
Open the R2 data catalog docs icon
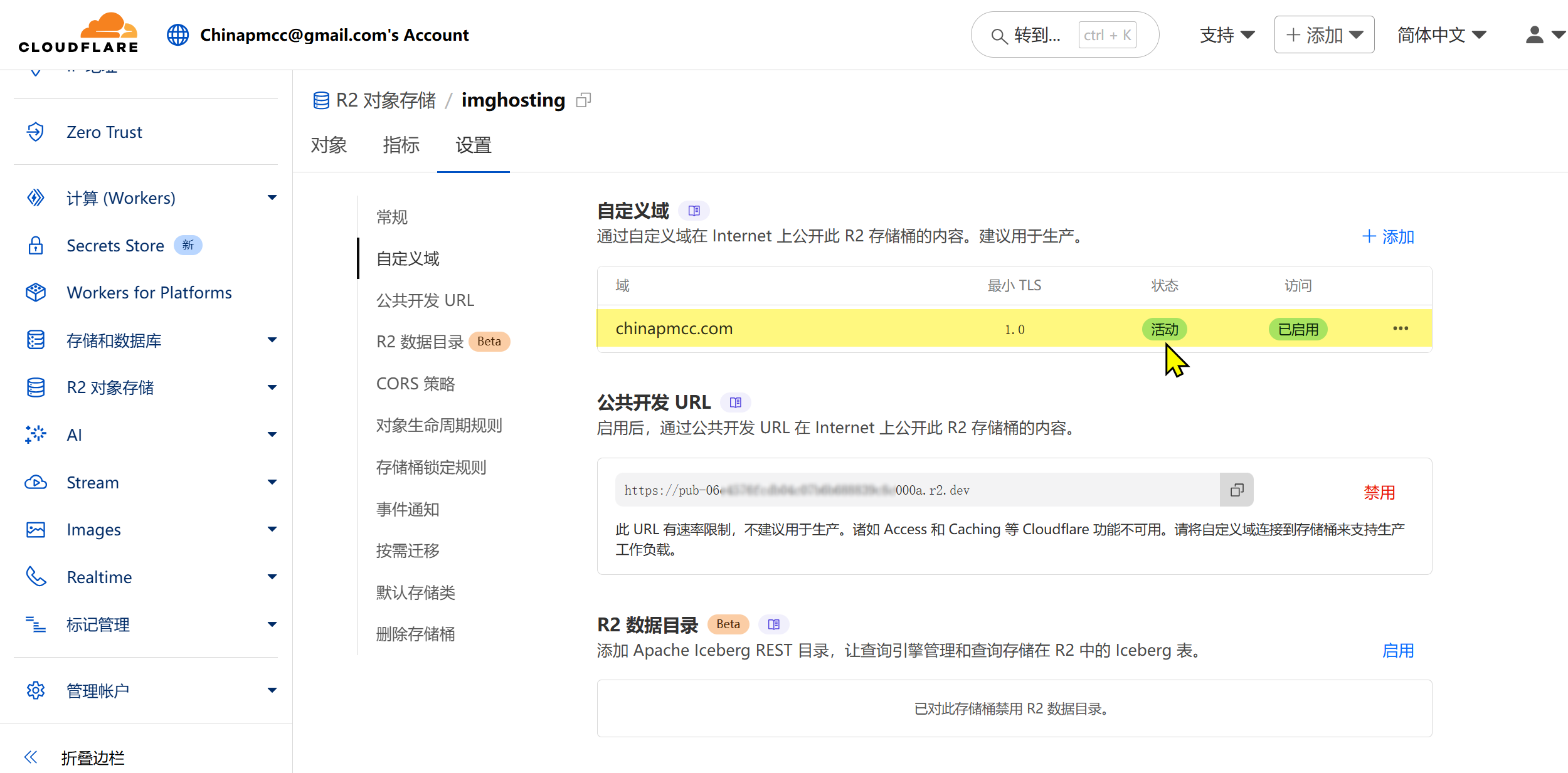(x=773, y=624)
